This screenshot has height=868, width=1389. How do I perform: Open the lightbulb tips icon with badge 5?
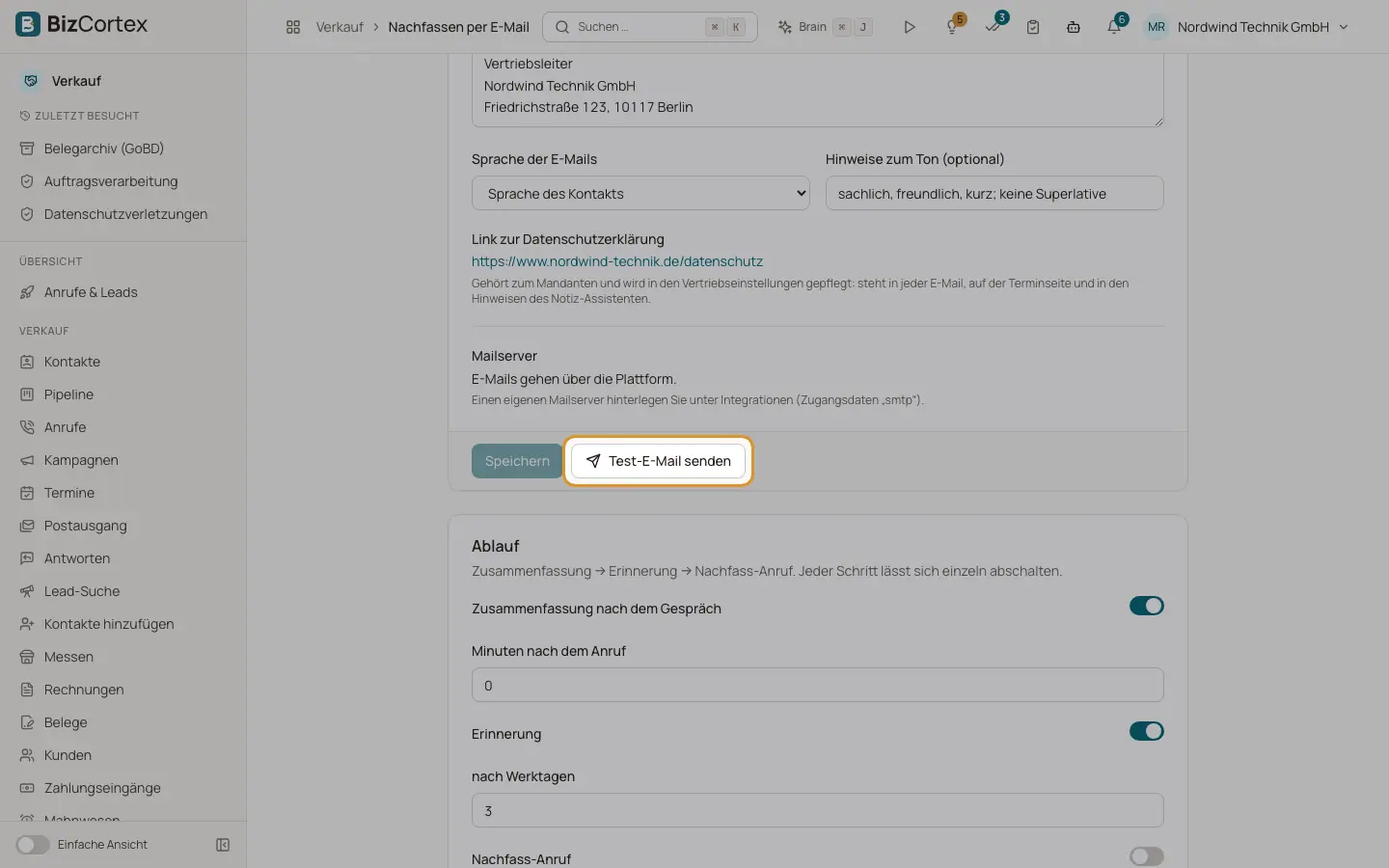pyautogui.click(x=952, y=27)
